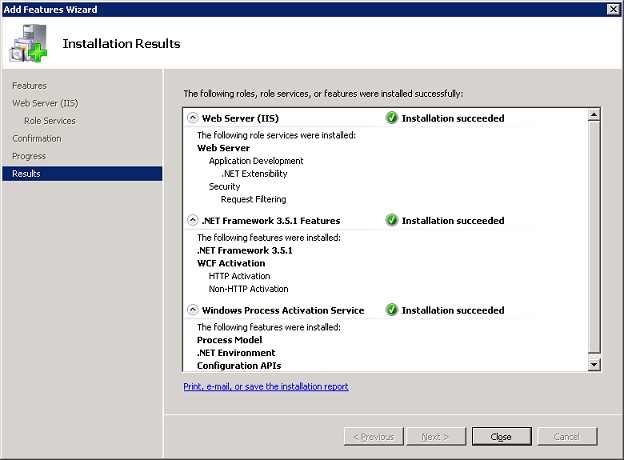This screenshot has width=624, height=460.
Task: Click the Non-HTTP Activation entry
Action: tap(249, 288)
